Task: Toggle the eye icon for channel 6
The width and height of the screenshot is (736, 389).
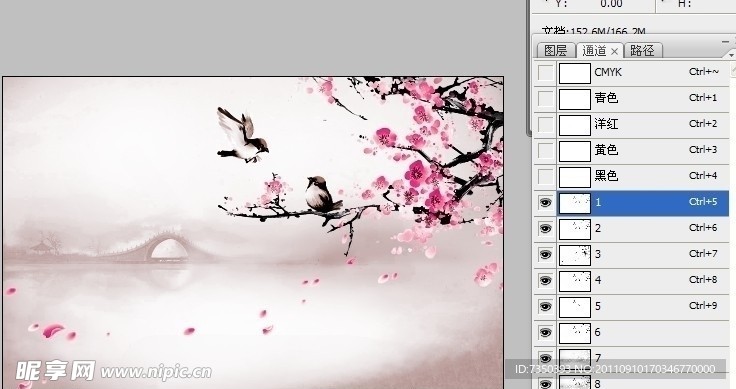Action: tap(545, 333)
